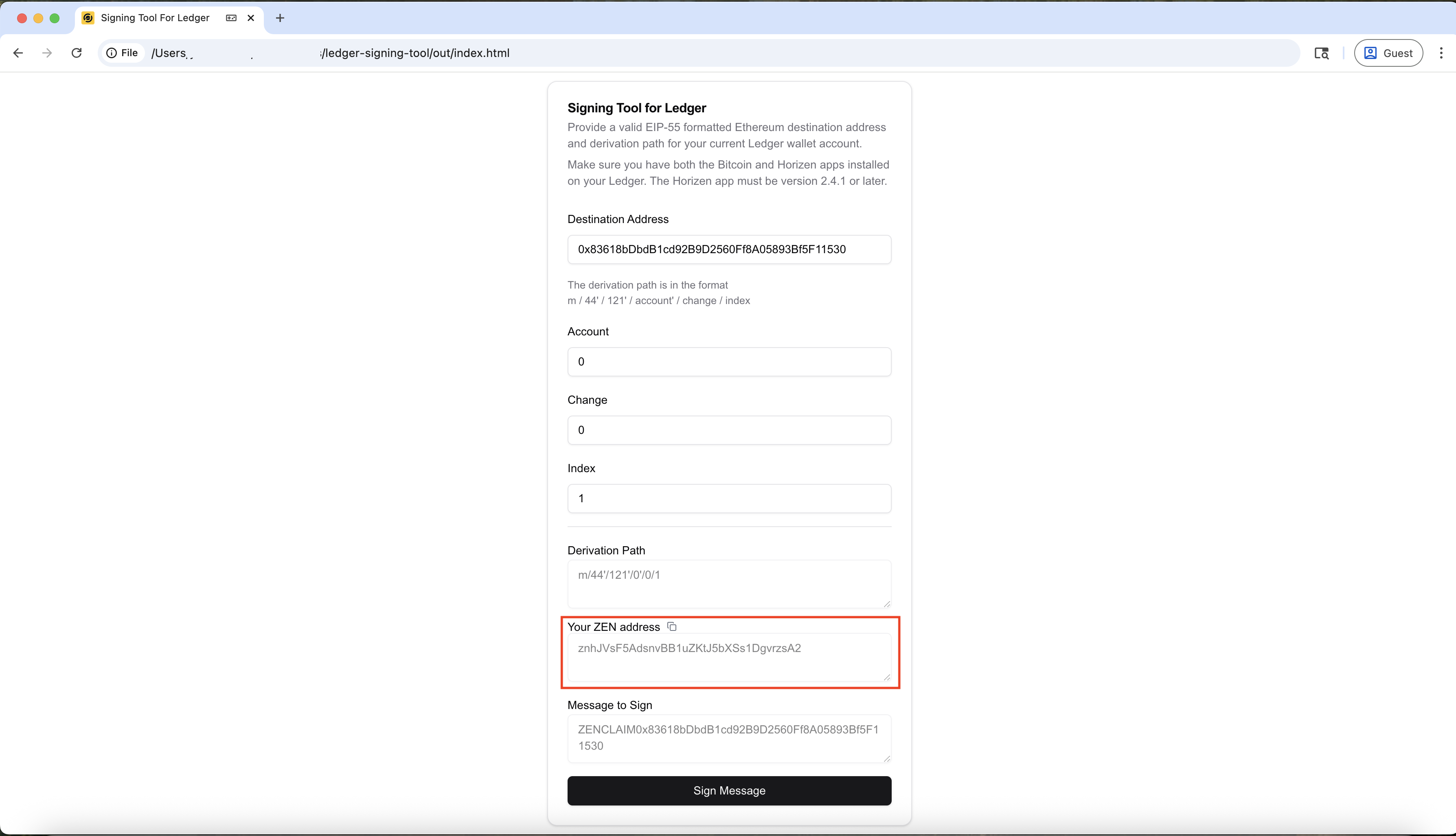1456x836 pixels.
Task: Click into the Account input field
Action: (x=729, y=362)
